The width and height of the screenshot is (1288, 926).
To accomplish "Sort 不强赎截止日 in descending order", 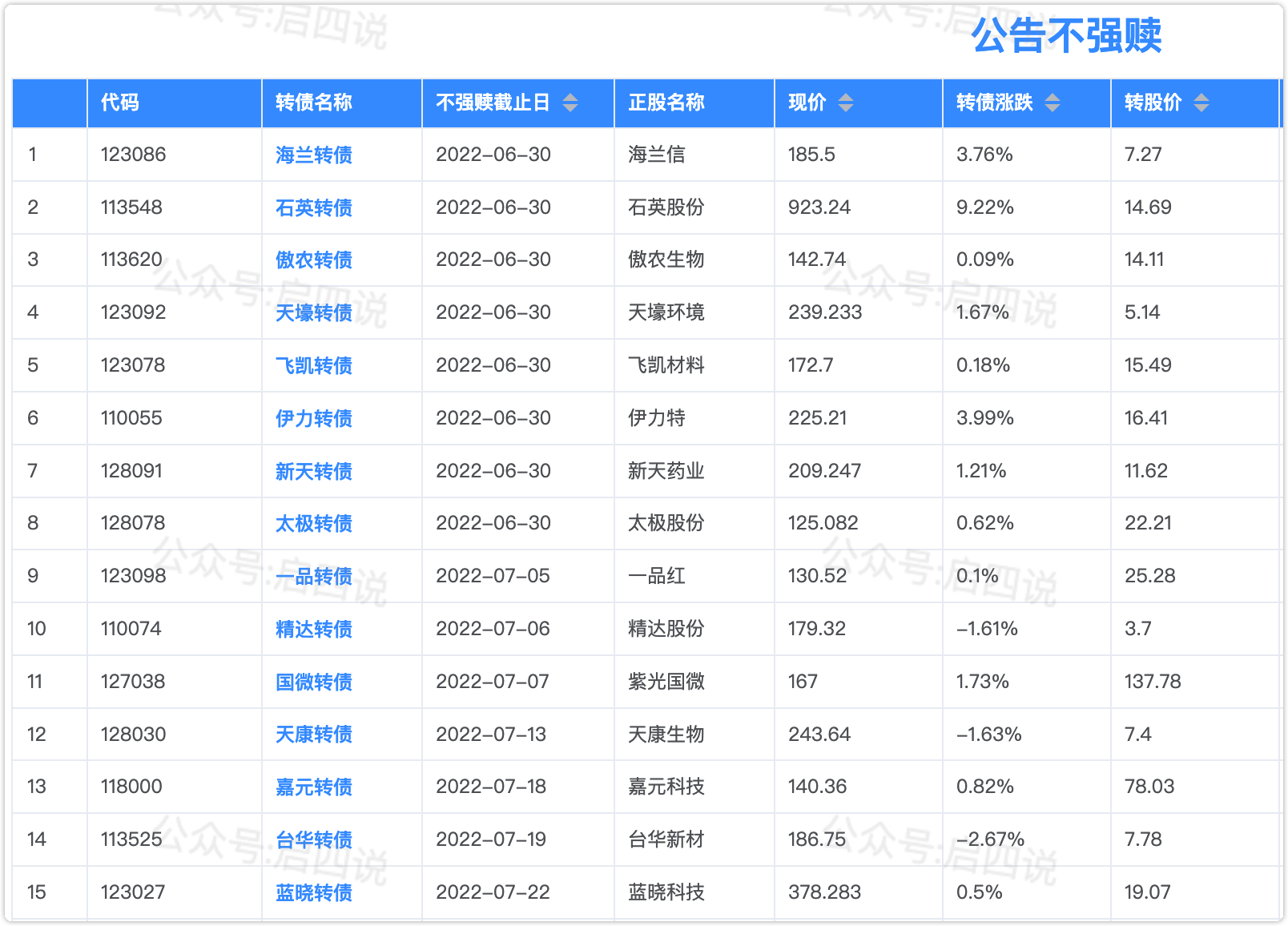I will [570, 107].
